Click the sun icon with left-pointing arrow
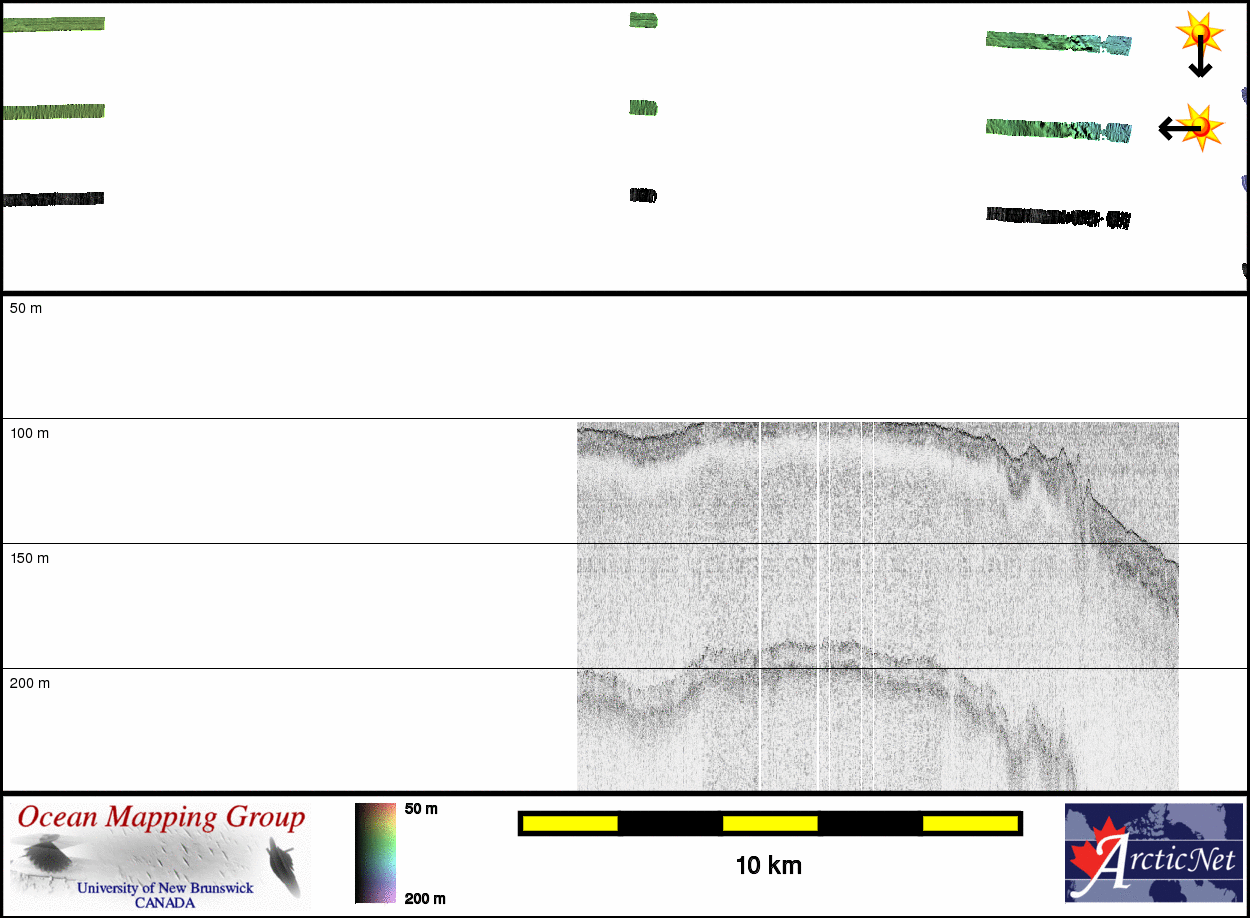 1191,127
